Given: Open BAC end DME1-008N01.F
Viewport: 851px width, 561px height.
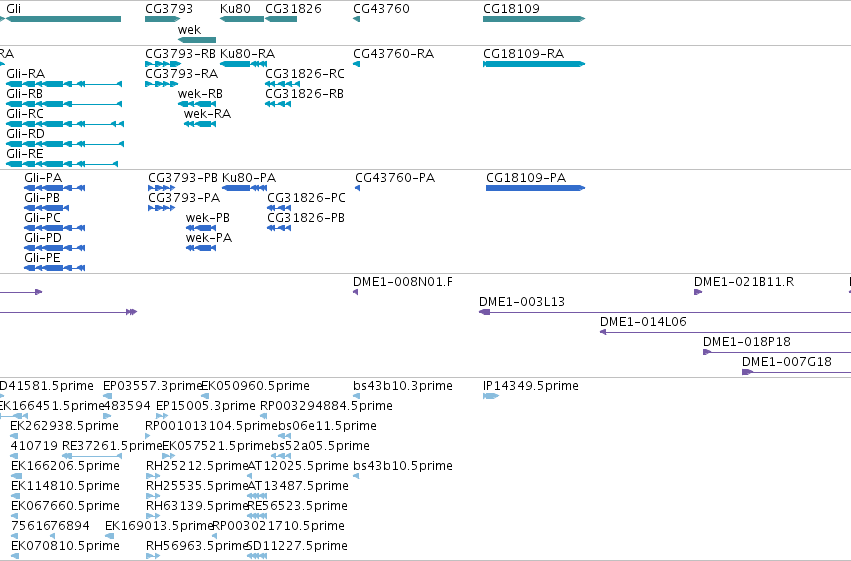Looking at the screenshot, I should 403,282.
